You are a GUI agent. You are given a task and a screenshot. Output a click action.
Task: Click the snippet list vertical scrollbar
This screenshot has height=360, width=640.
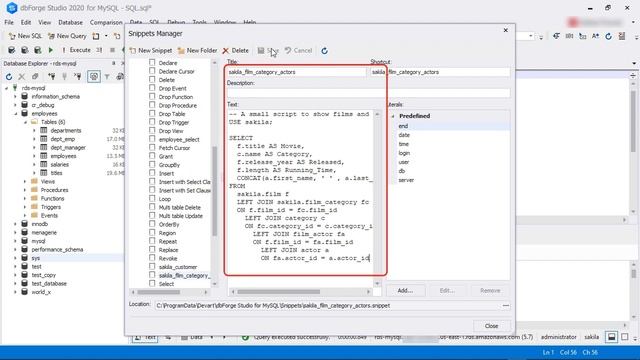215,191
